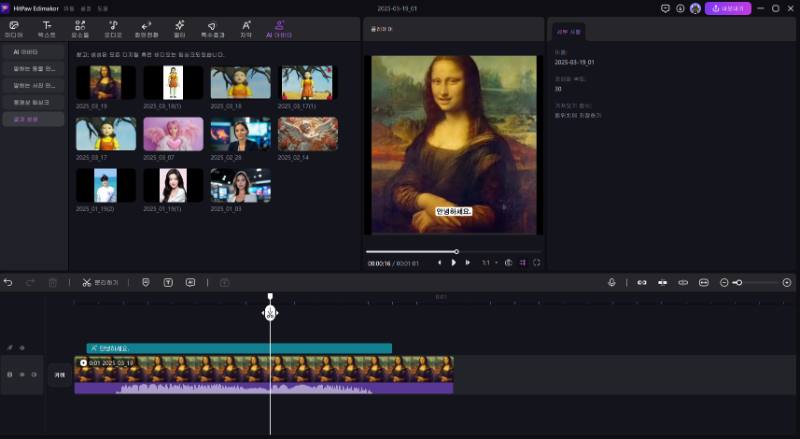
Task: Select the painting thumbnail 2025_02_14
Action: [x=308, y=134]
